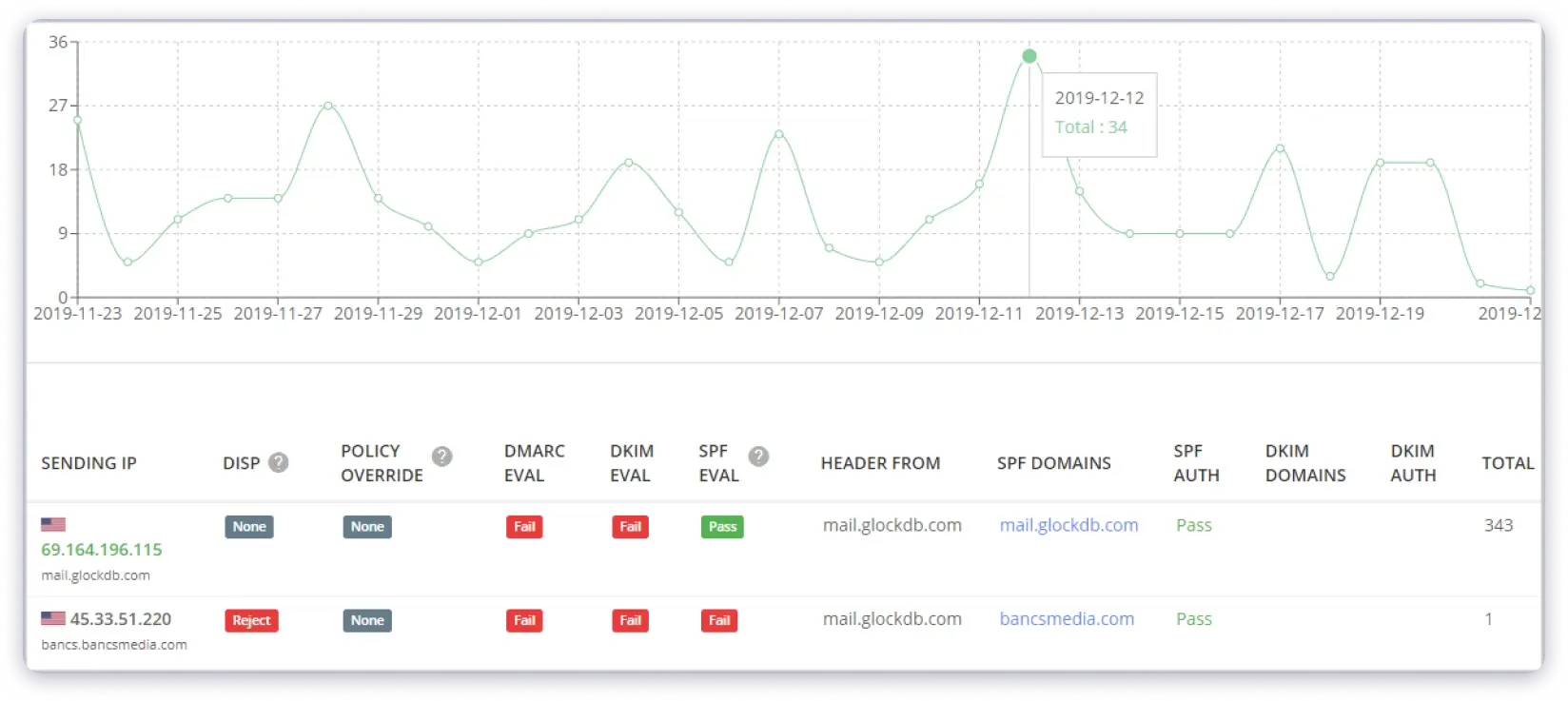Image resolution: width=1568 pixels, height=701 pixels.
Task: Select the 2019-11-23 first chart point
Action: click(x=78, y=120)
